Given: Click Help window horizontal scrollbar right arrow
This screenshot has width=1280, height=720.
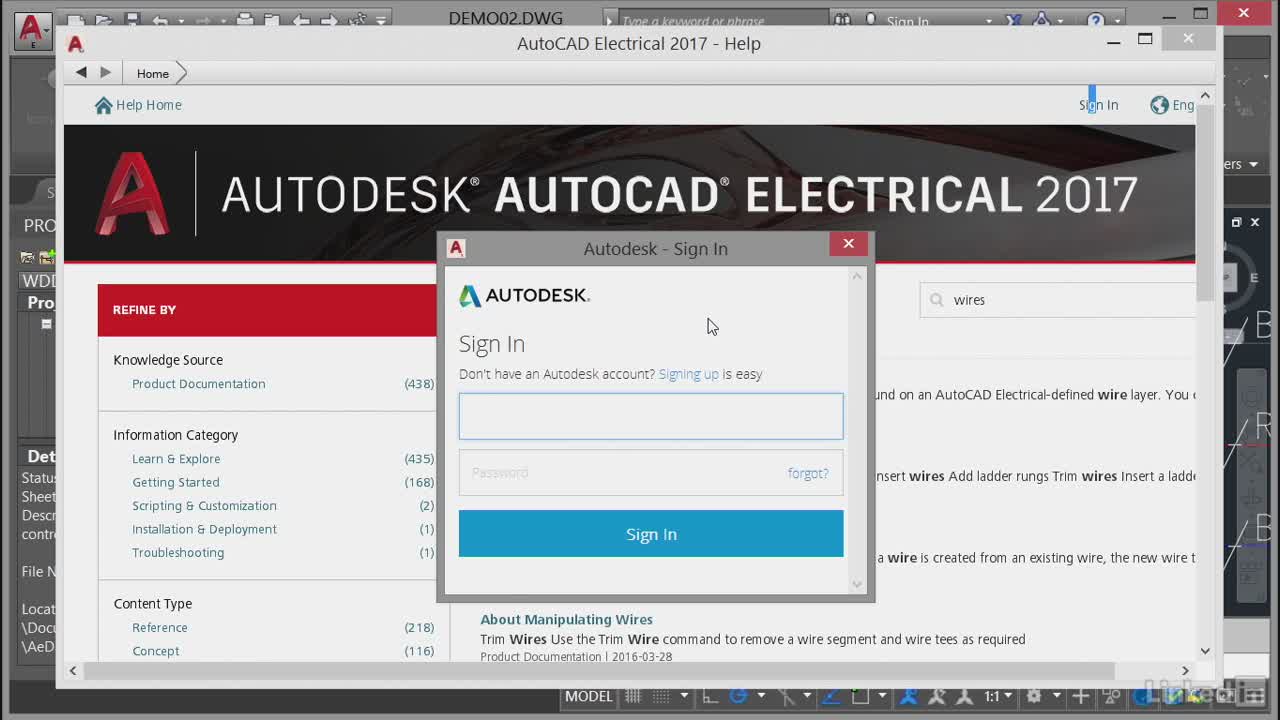Looking at the screenshot, I should pyautogui.click(x=1185, y=671).
